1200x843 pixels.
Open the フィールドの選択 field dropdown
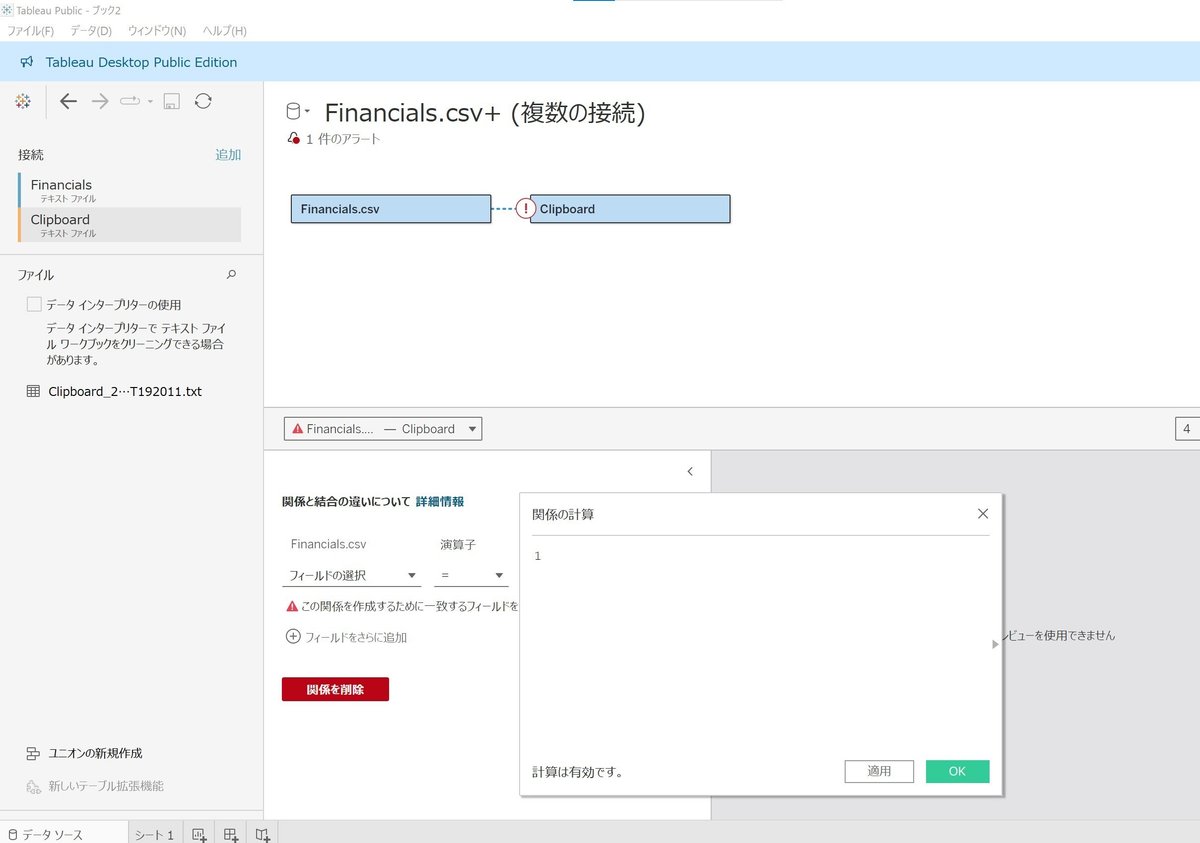click(352, 576)
